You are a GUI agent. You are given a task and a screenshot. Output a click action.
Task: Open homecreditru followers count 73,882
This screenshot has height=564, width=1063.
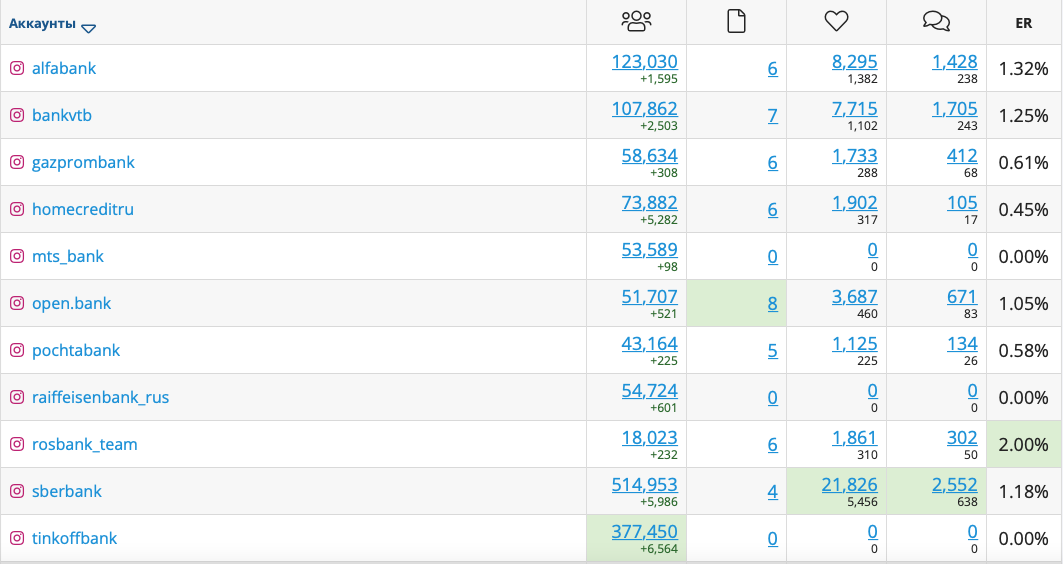(x=649, y=203)
